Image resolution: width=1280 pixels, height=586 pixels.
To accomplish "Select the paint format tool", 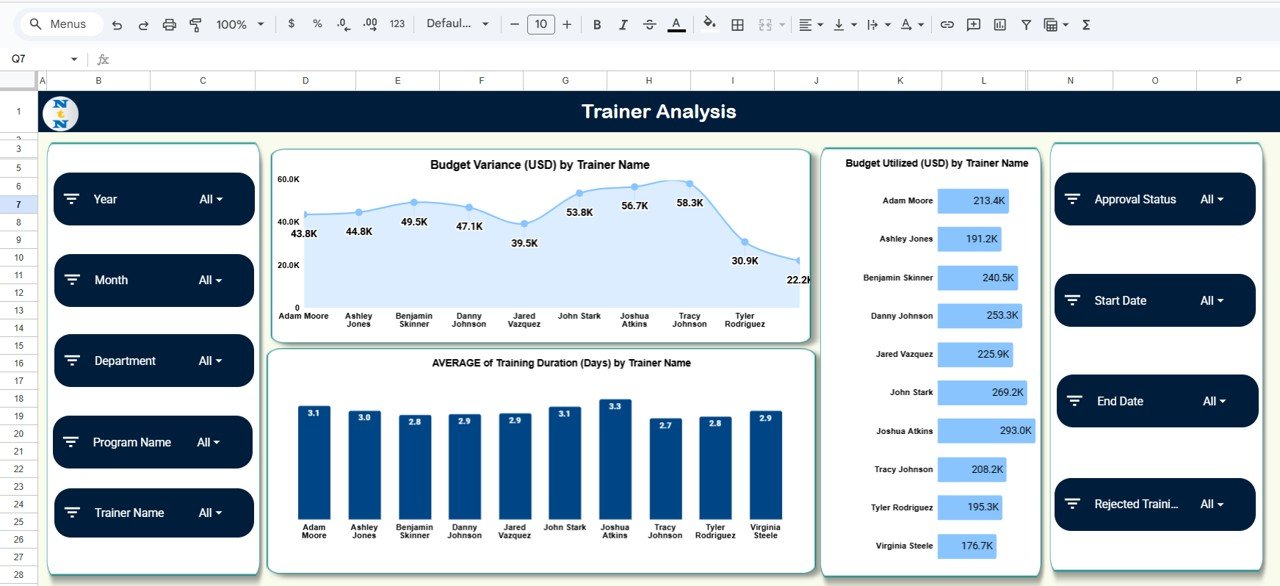I will pos(196,24).
